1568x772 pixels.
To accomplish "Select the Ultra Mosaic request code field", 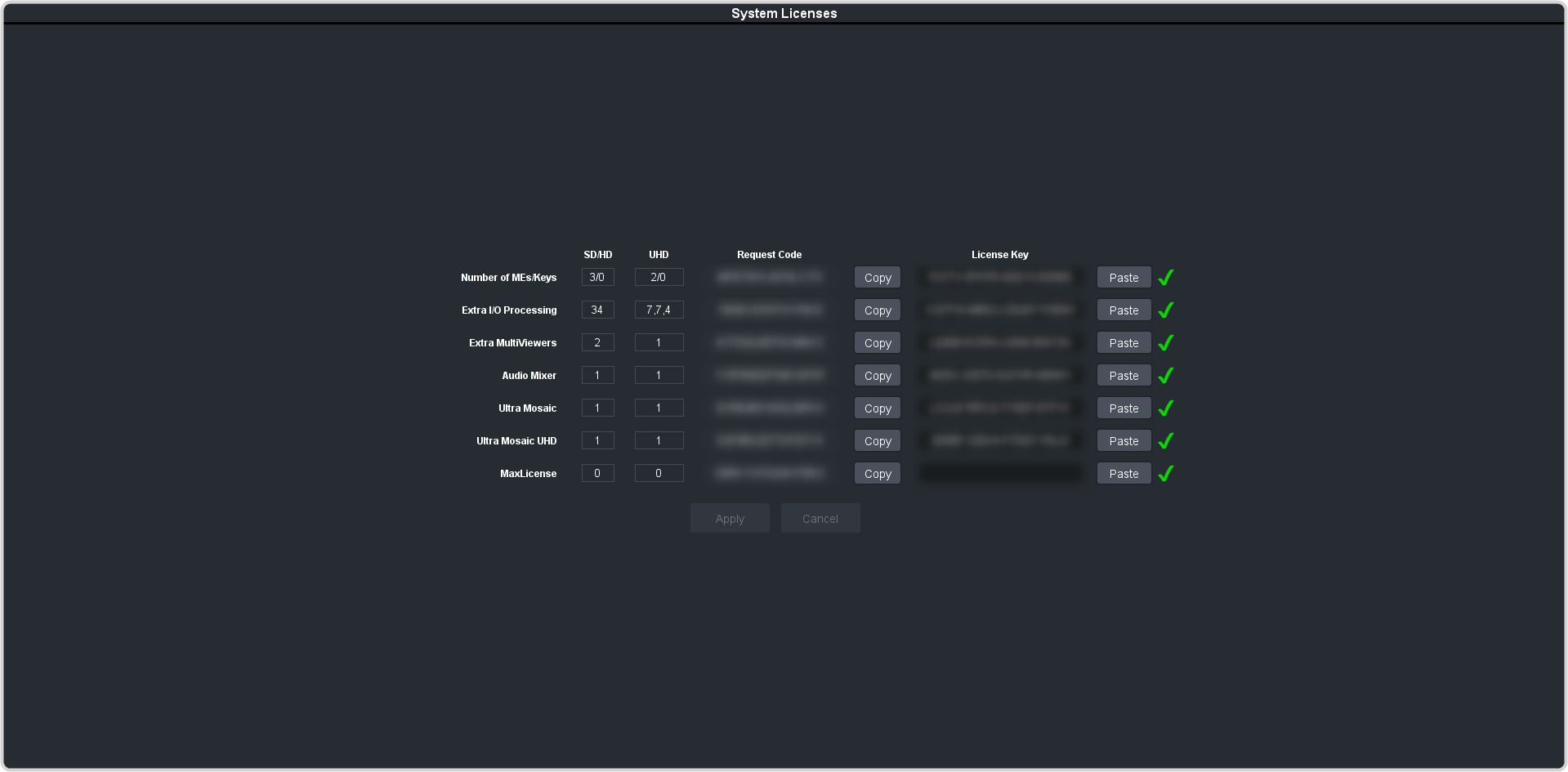I will (769, 408).
